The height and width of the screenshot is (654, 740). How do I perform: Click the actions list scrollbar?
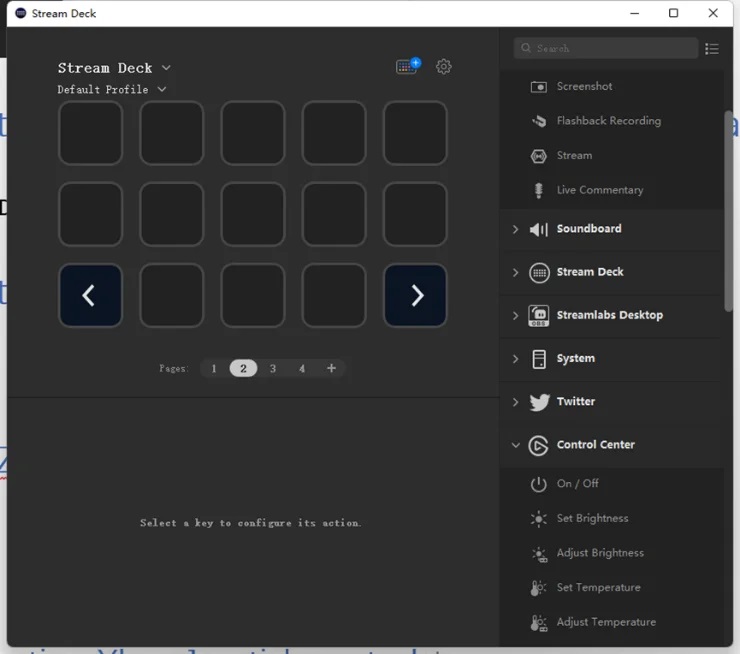coord(729,210)
